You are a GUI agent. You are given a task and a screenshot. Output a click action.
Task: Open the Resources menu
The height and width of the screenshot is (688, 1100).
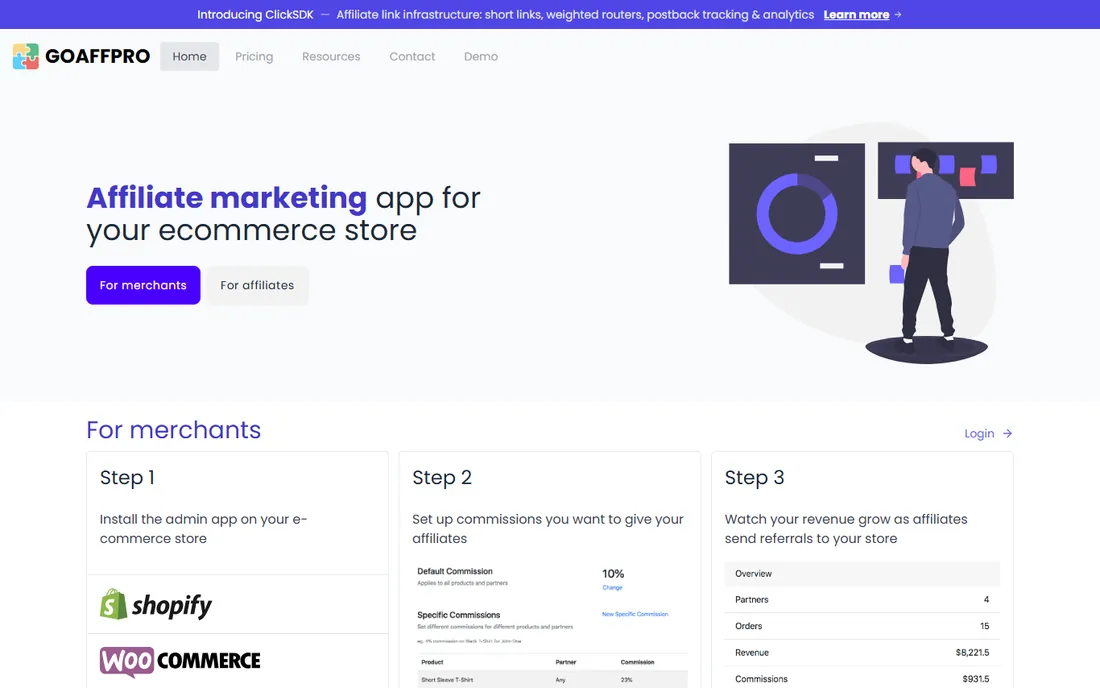pyautogui.click(x=331, y=56)
